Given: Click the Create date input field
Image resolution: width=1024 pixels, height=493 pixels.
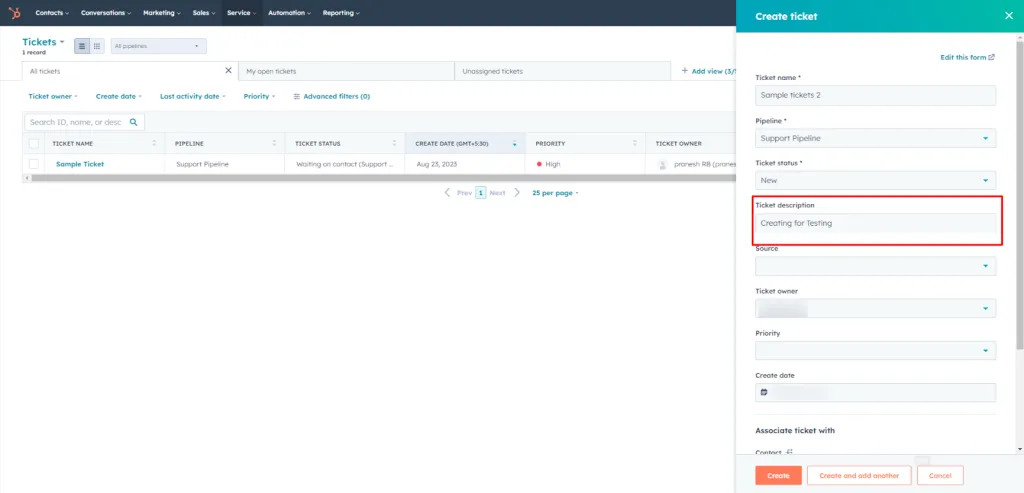Looking at the screenshot, I should click(875, 392).
